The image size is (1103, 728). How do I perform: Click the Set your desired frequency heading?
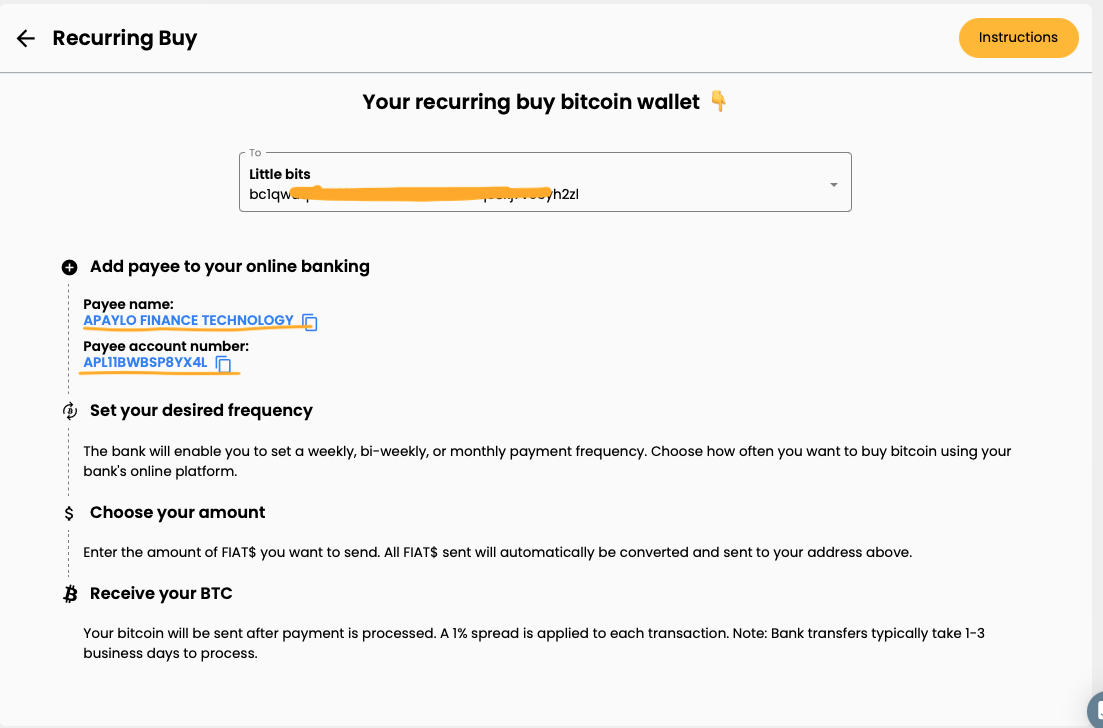click(201, 410)
